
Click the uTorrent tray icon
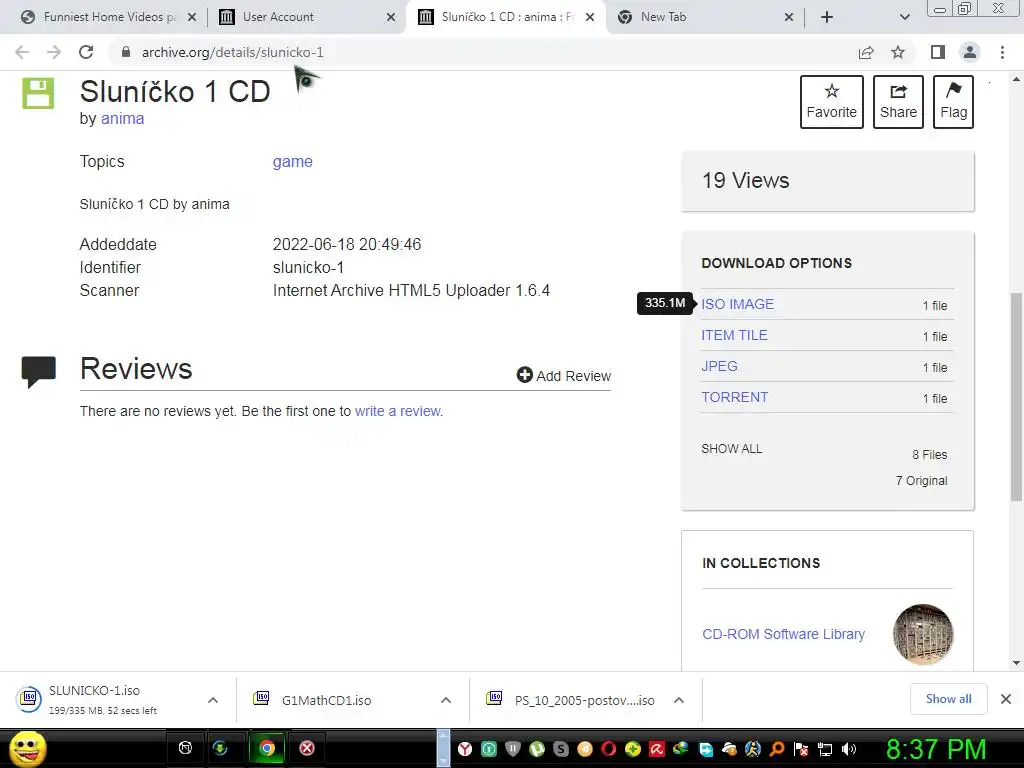(536, 749)
